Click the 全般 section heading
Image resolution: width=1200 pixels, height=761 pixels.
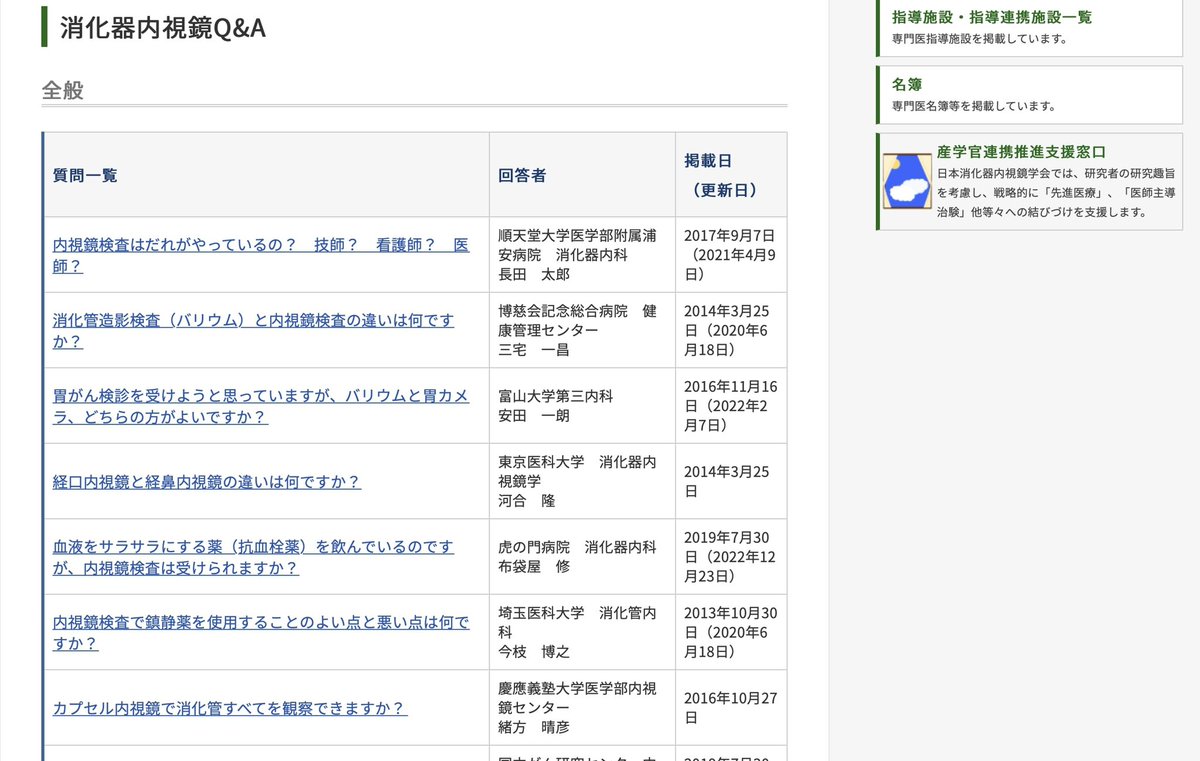pyautogui.click(x=62, y=90)
